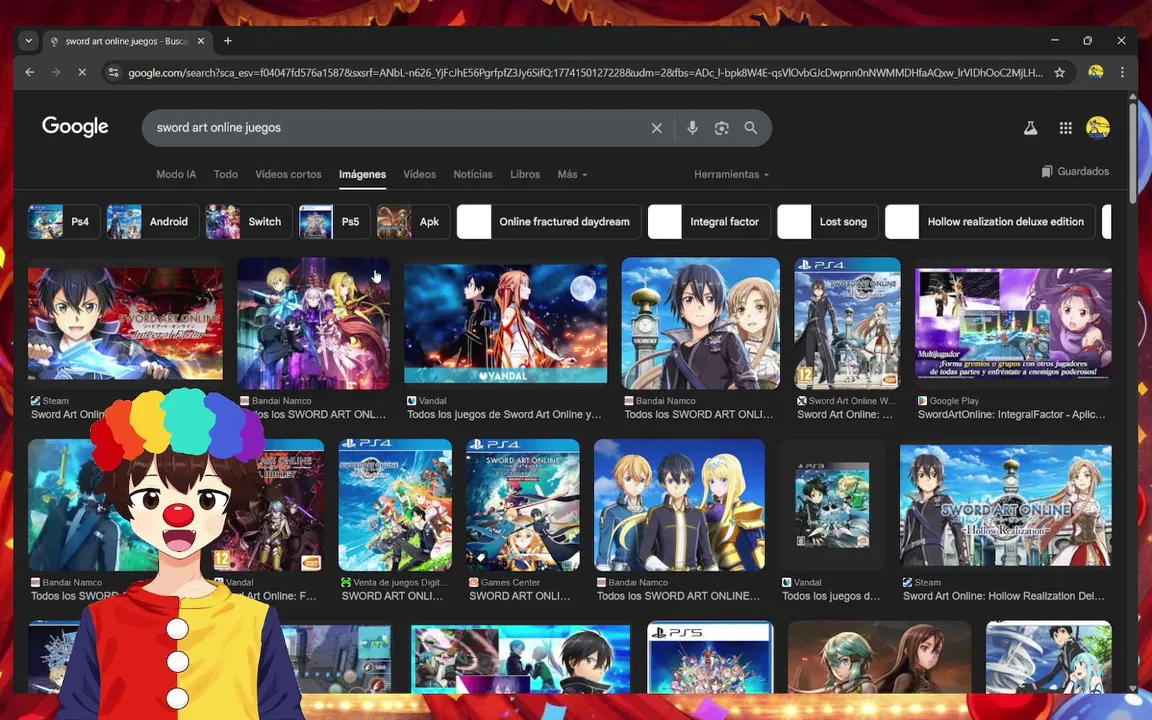
Task: Switch to Noticias tab
Action: [472, 174]
